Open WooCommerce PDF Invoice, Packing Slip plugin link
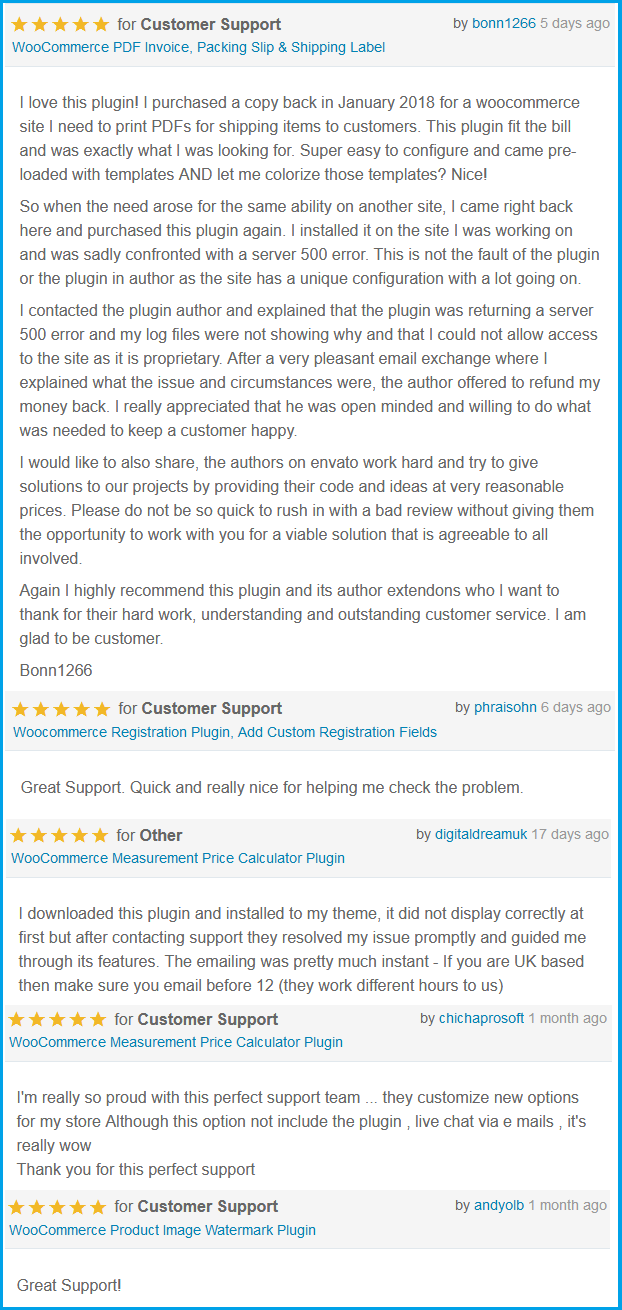Screen dimensions: 622x1310 point(198,47)
